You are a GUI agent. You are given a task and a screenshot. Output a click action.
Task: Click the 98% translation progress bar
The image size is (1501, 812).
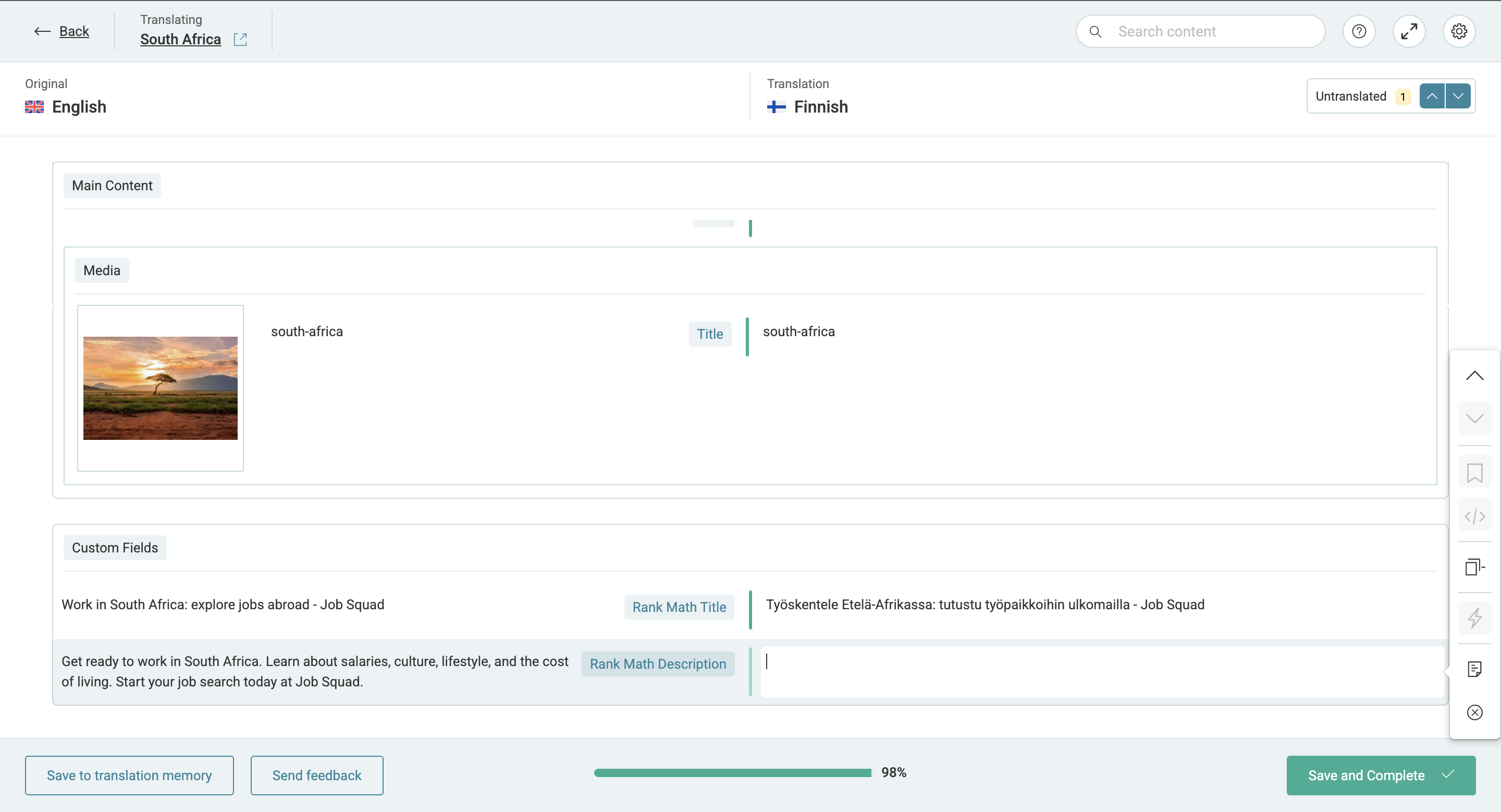pyautogui.click(x=732, y=773)
